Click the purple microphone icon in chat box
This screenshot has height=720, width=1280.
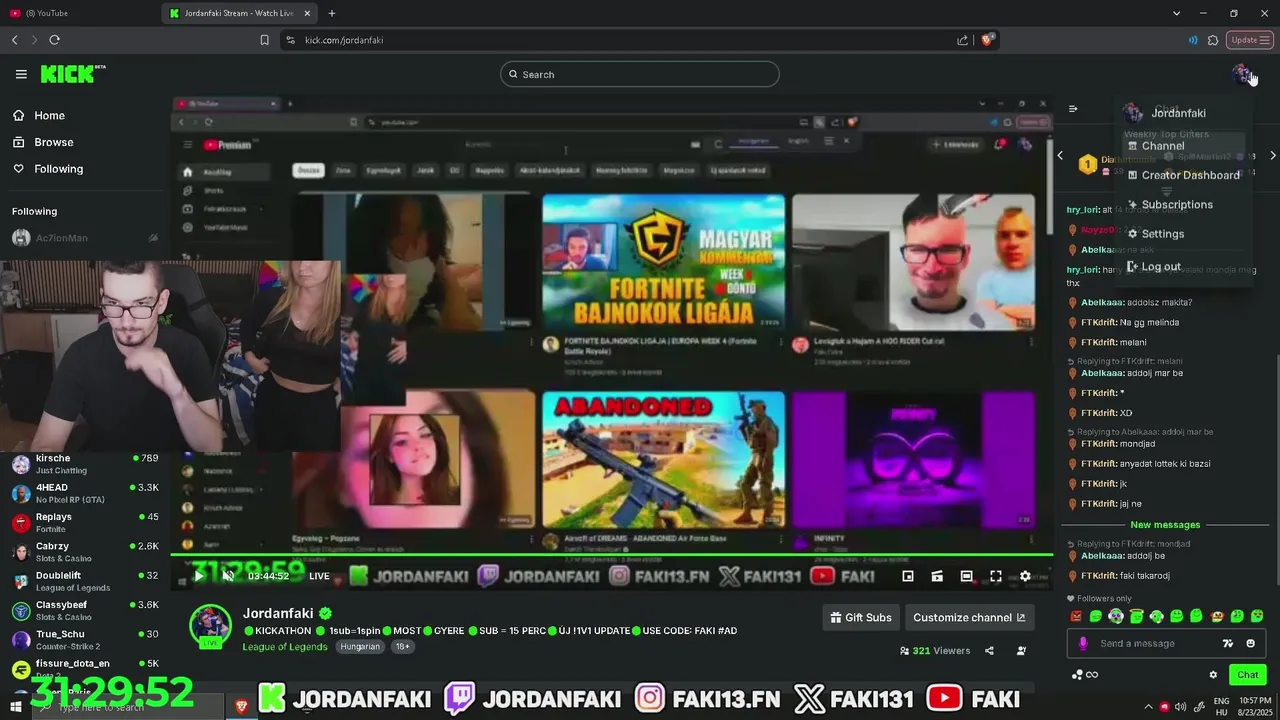point(1082,643)
